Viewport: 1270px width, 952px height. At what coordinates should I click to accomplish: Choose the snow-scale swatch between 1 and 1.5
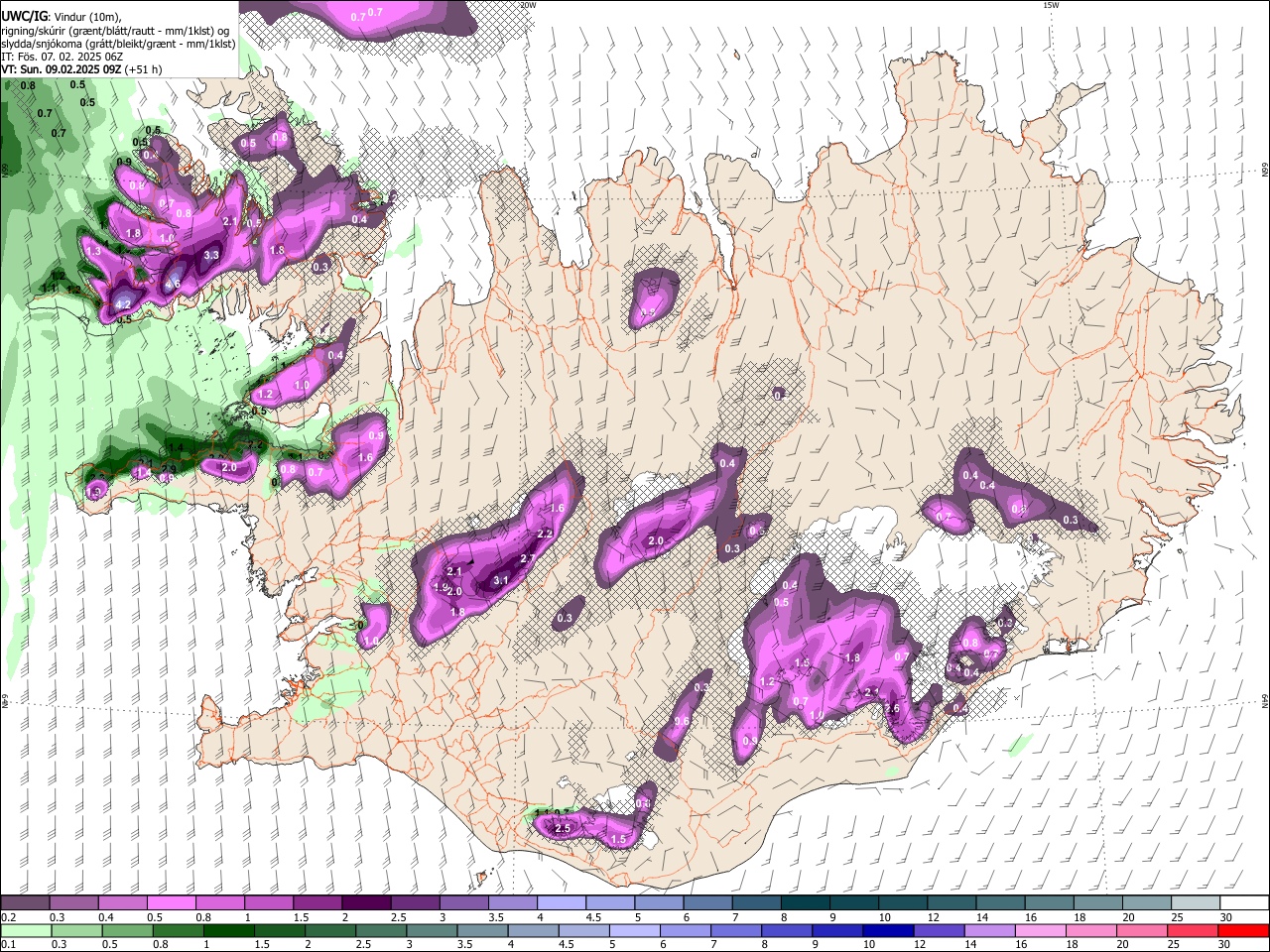268,903
